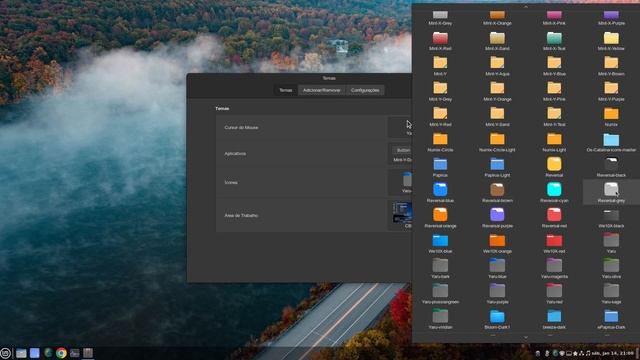Launch the file manager from the panel
The height and width of the screenshot is (360, 640).
[21, 353]
